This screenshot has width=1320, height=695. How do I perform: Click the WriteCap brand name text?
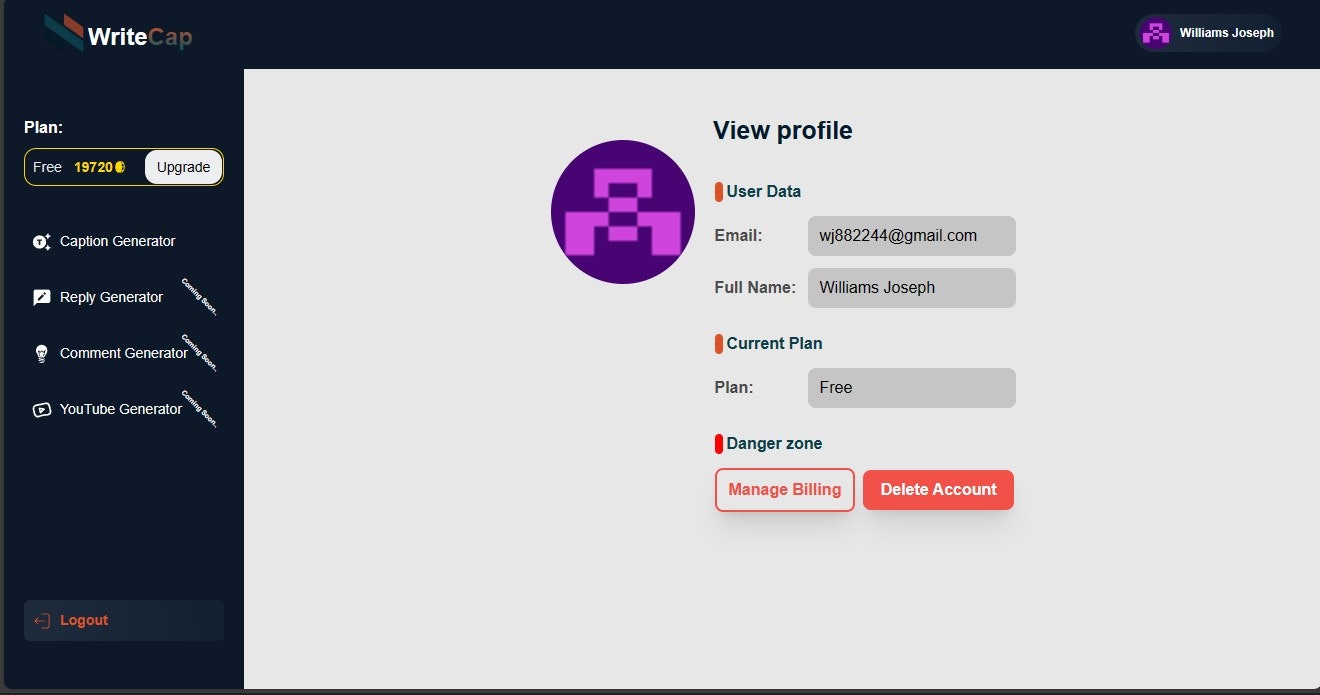(x=140, y=37)
